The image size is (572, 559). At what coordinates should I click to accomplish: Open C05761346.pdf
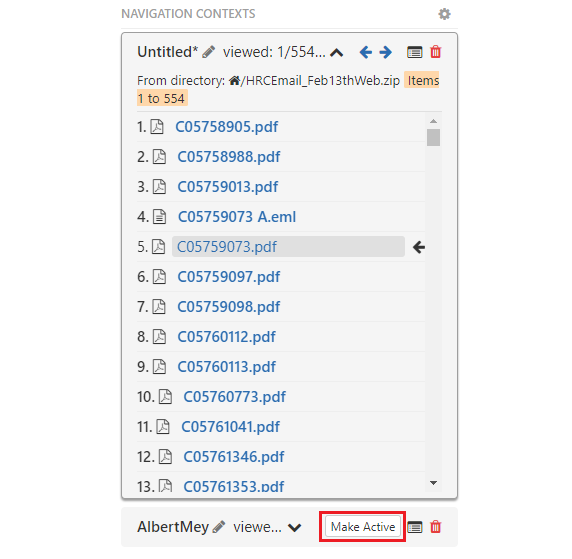tap(234, 456)
